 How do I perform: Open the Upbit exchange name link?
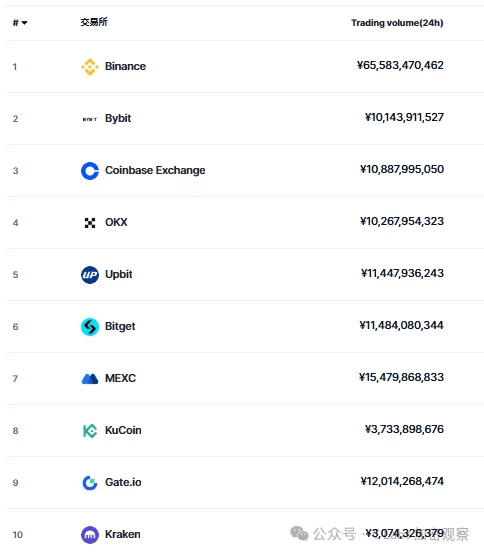119,274
